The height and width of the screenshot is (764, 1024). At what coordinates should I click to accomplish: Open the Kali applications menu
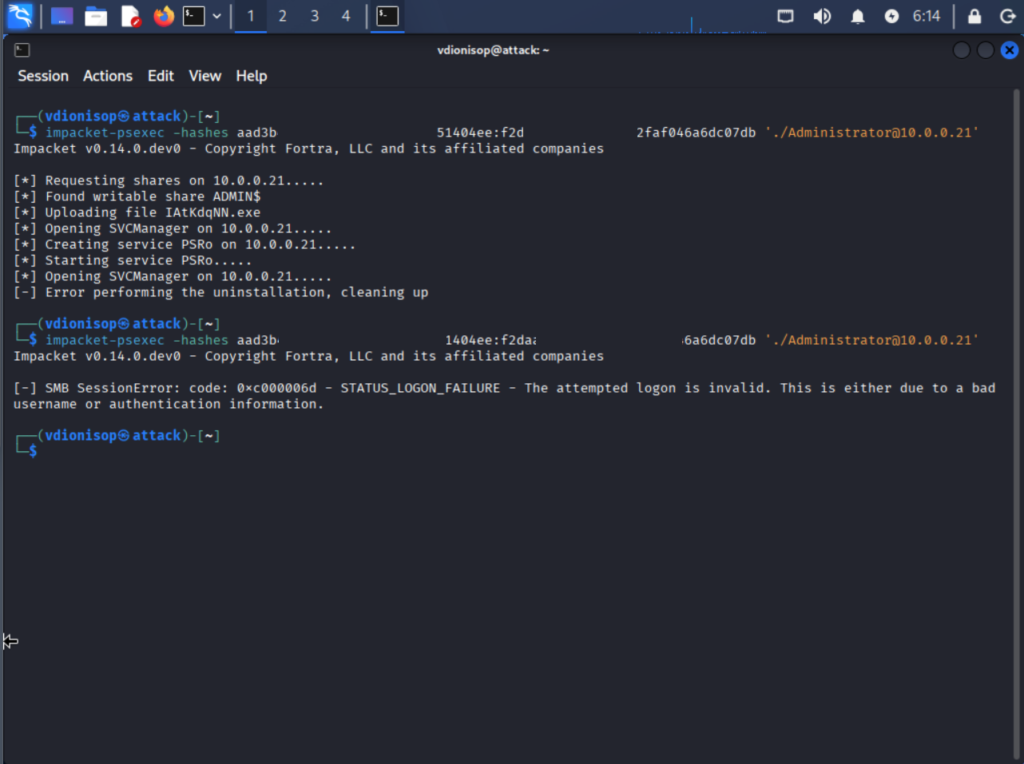click(x=20, y=16)
